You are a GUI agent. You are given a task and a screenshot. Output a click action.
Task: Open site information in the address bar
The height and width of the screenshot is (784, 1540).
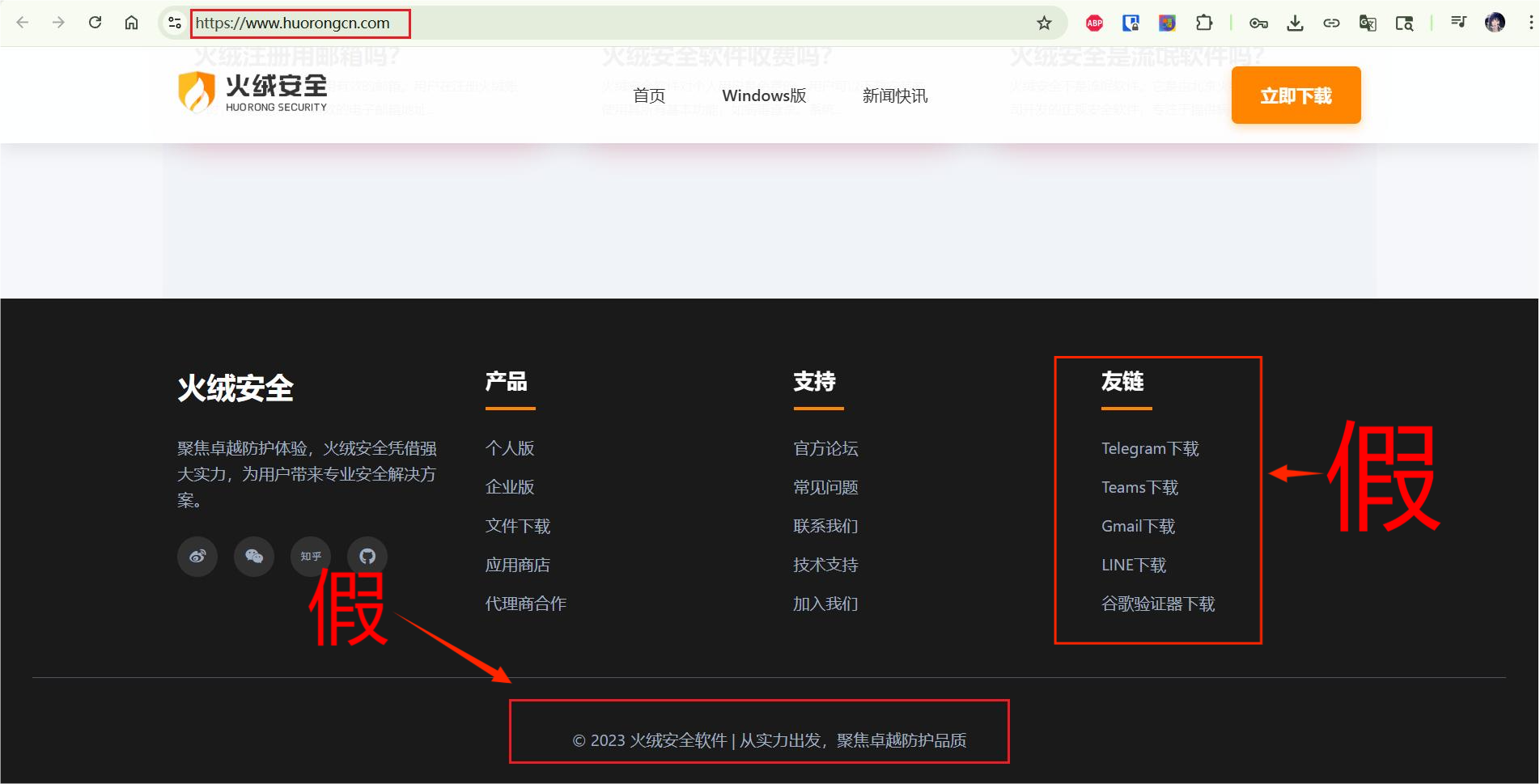(173, 23)
